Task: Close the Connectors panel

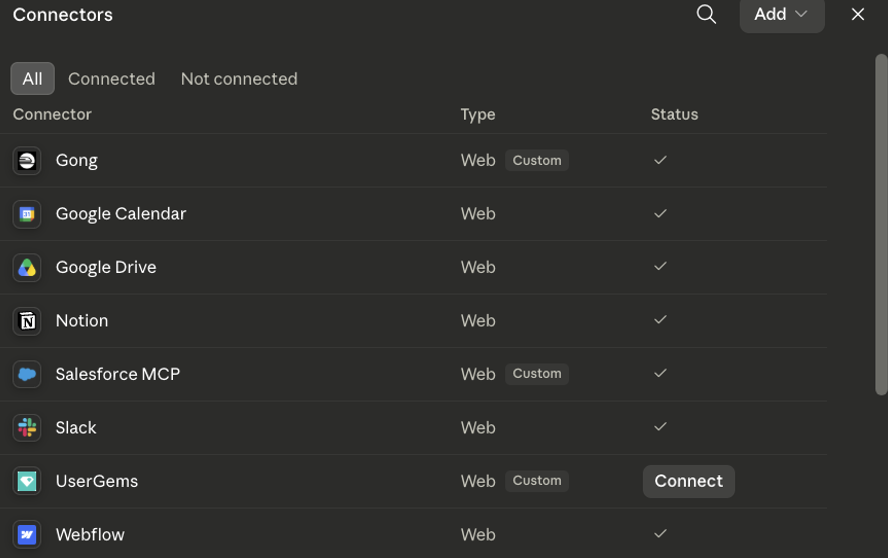Action: (x=858, y=14)
